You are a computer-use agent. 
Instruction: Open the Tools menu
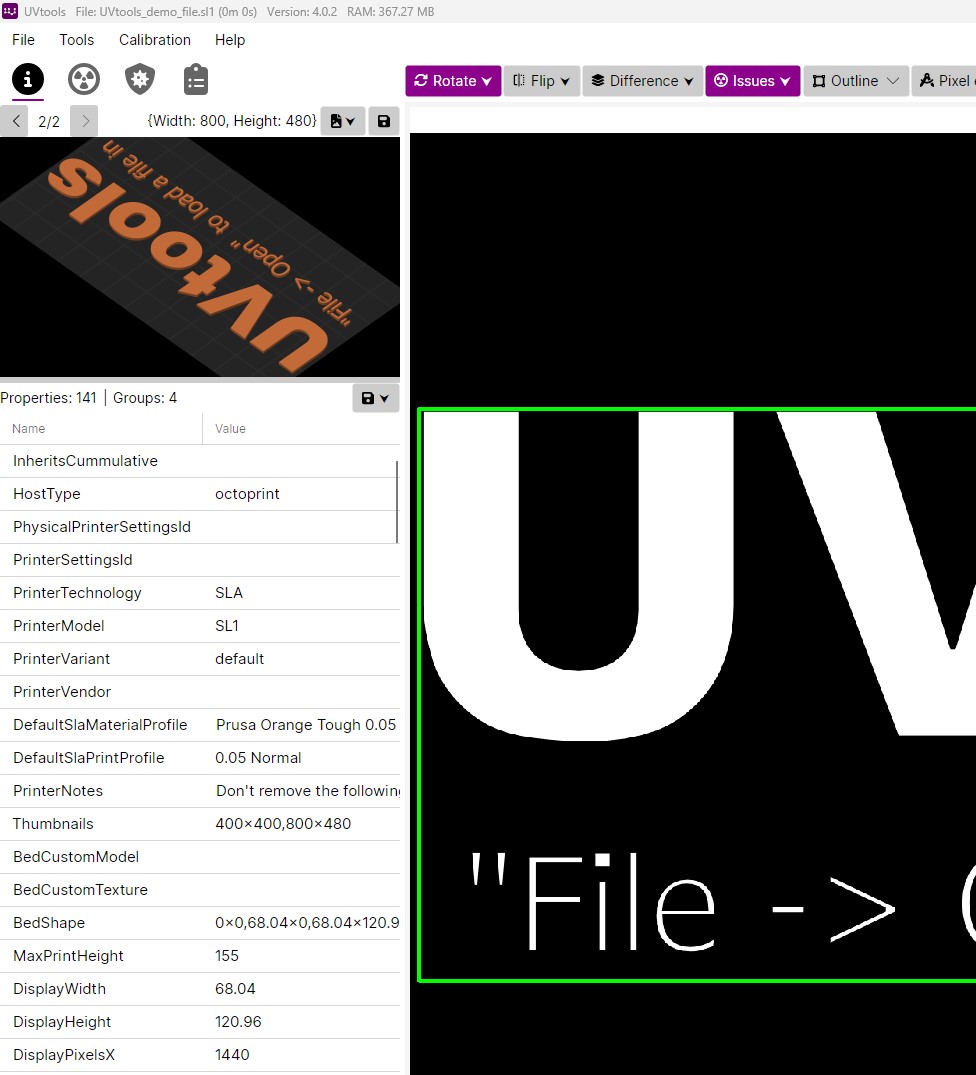(76, 40)
